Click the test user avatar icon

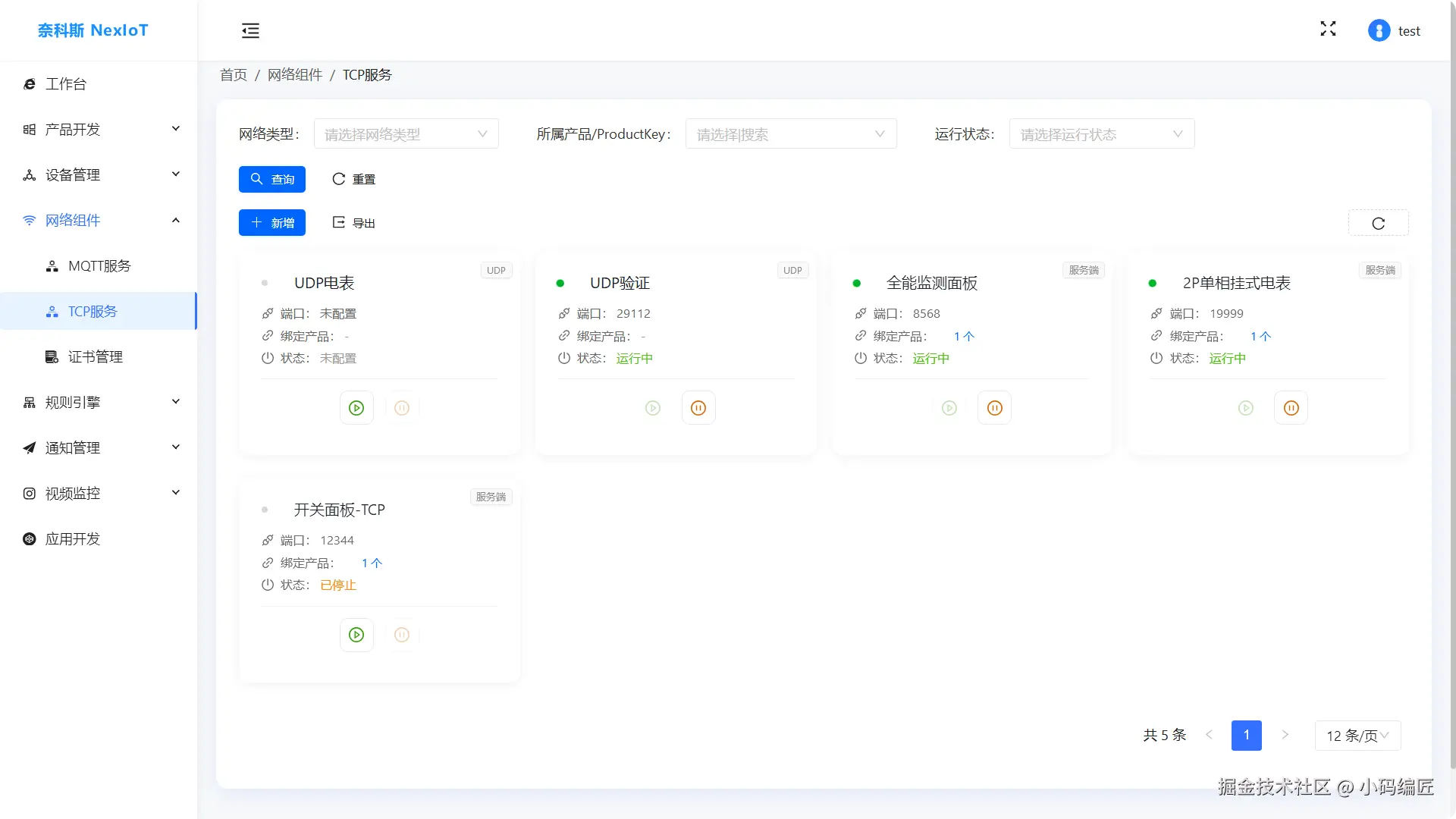coord(1379,30)
